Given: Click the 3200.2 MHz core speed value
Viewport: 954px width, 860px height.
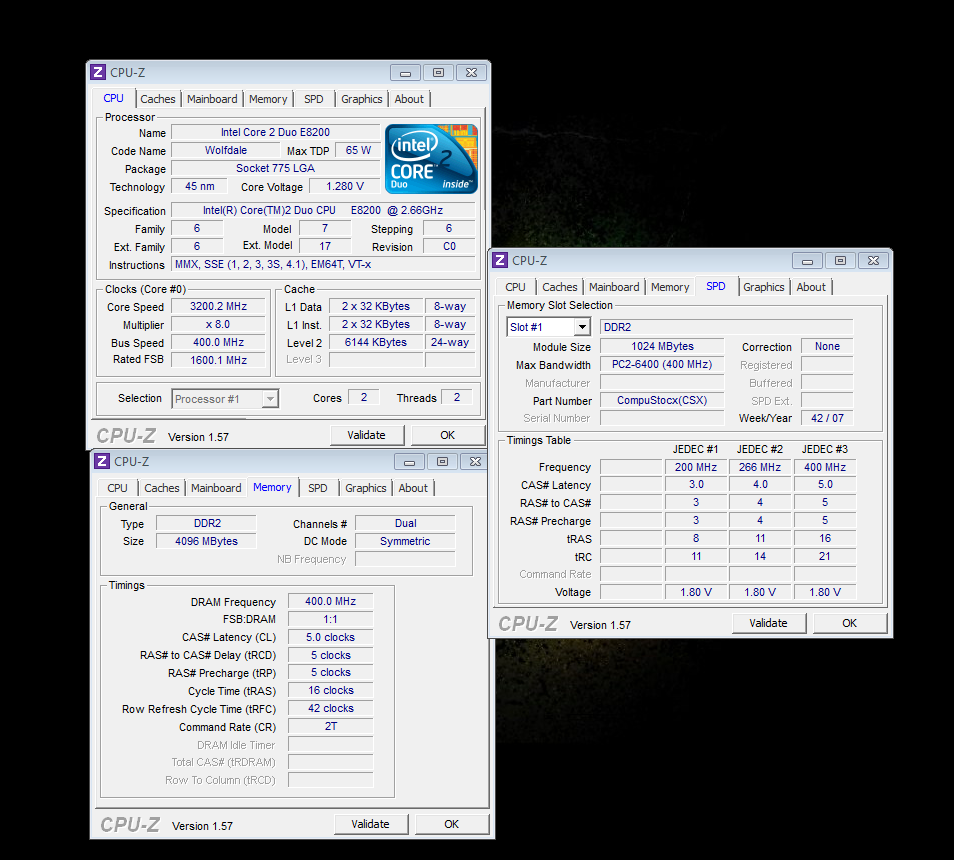Looking at the screenshot, I should (218, 307).
